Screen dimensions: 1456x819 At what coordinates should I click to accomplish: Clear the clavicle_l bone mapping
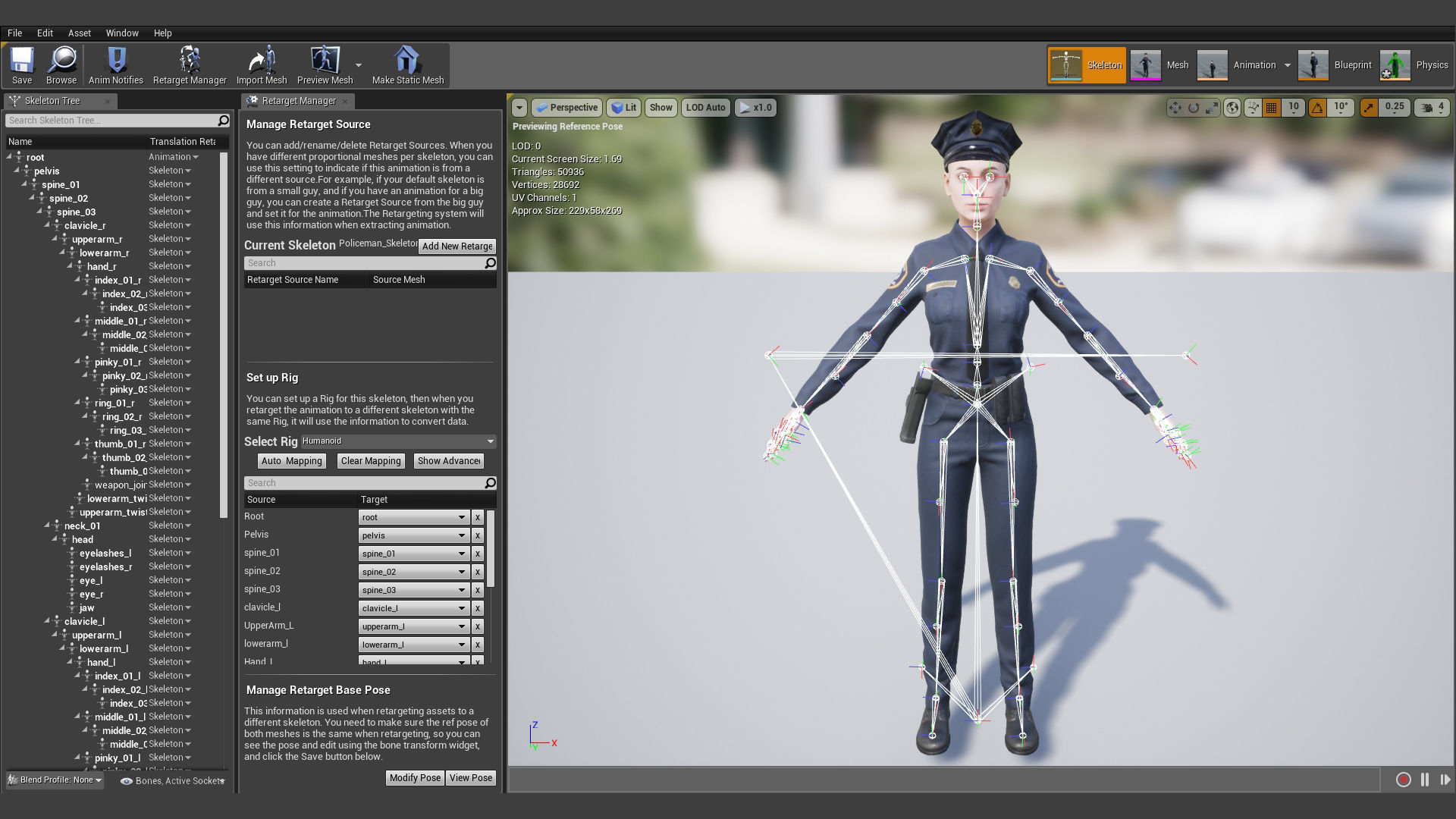[478, 608]
